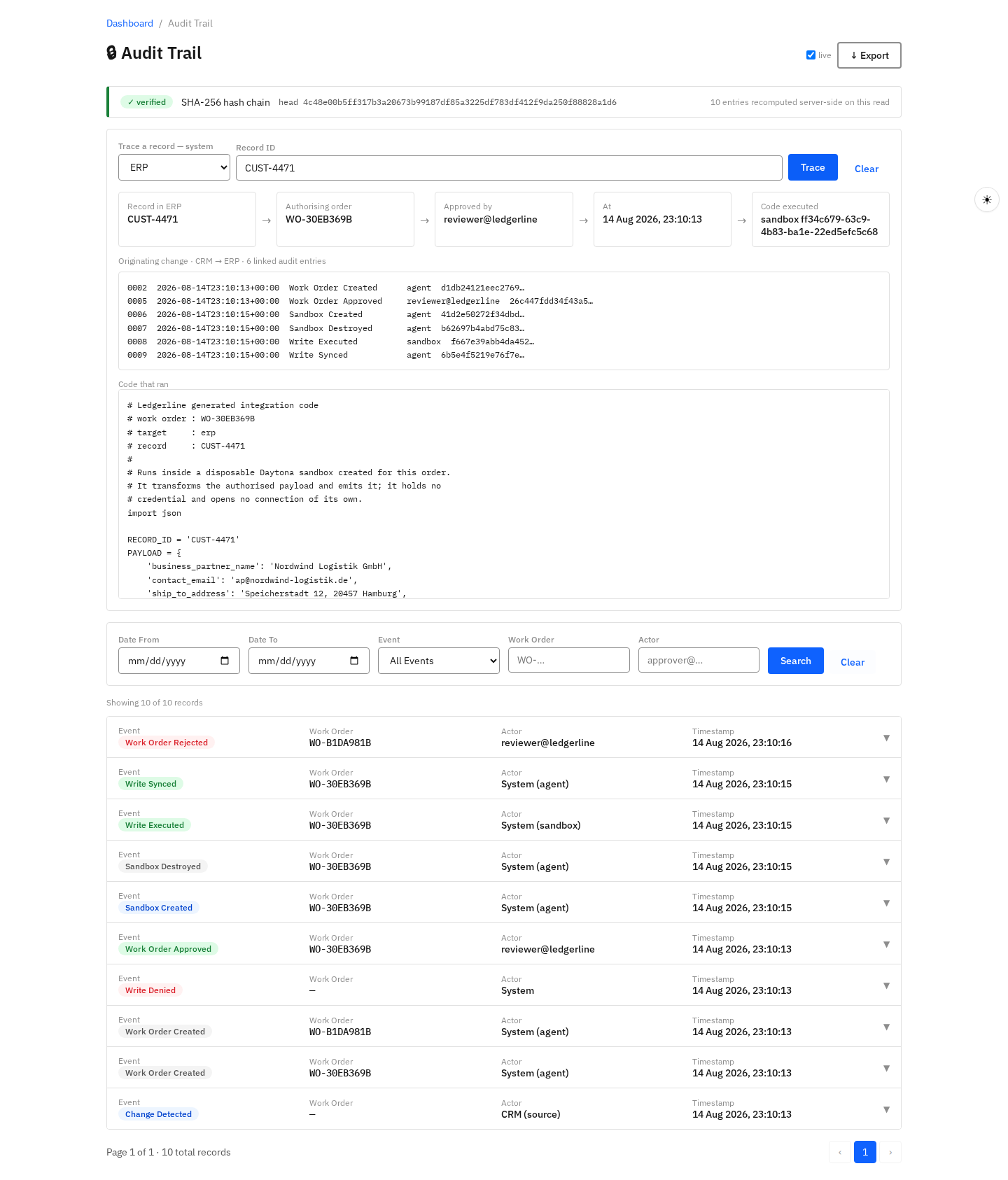Click the Audit Trail lock icon
The image size is (1008, 1180).
click(x=111, y=52)
